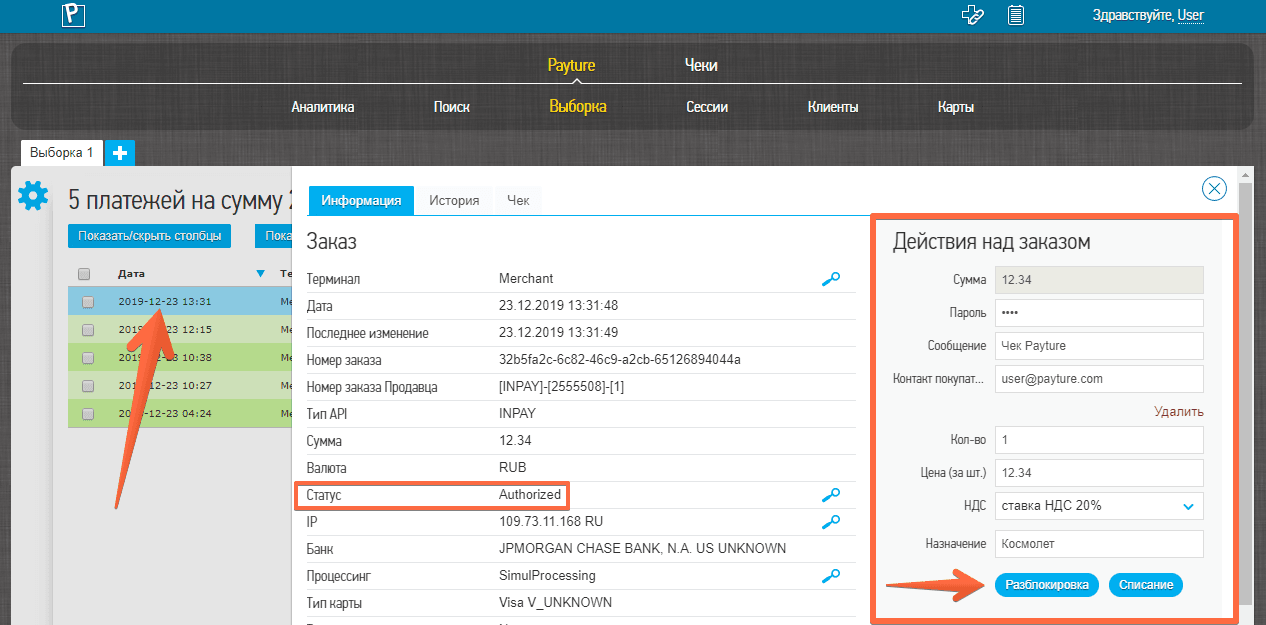Select order number 32b5fa2c-6c82-46c9-a2cb-65126894044a
The height and width of the screenshot is (625, 1266).
(619, 360)
